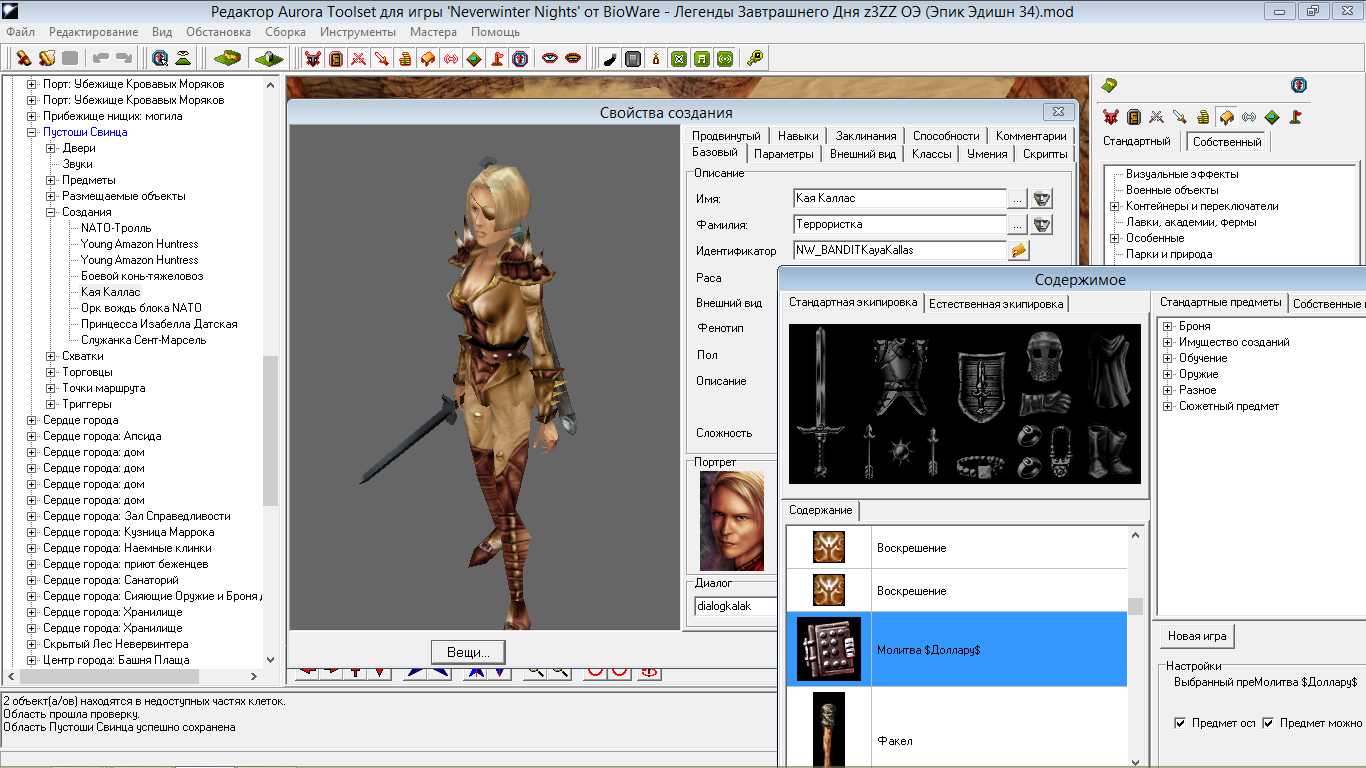Select the crossed-swords encounter icon in top toolbar
Viewport: 1366px width, 768px height.
(358, 59)
